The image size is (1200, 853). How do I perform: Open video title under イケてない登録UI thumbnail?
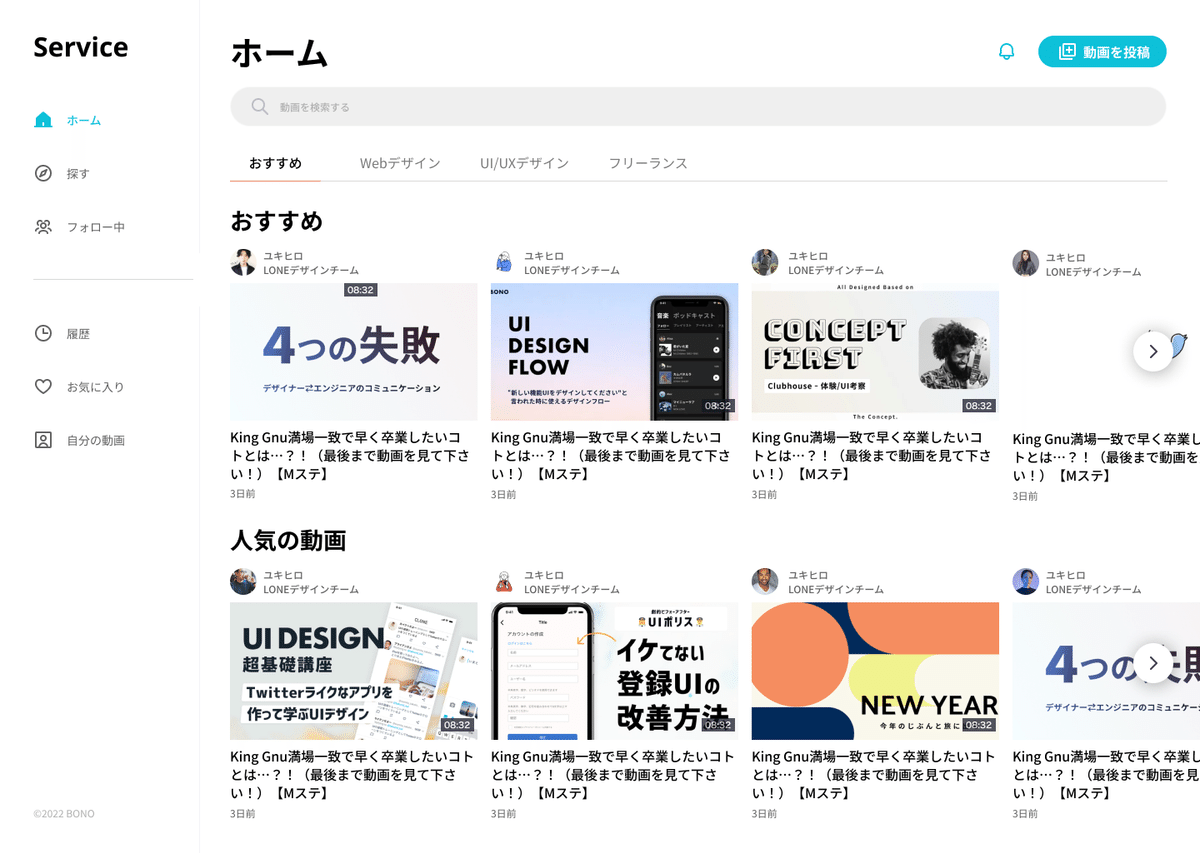pyautogui.click(x=613, y=775)
